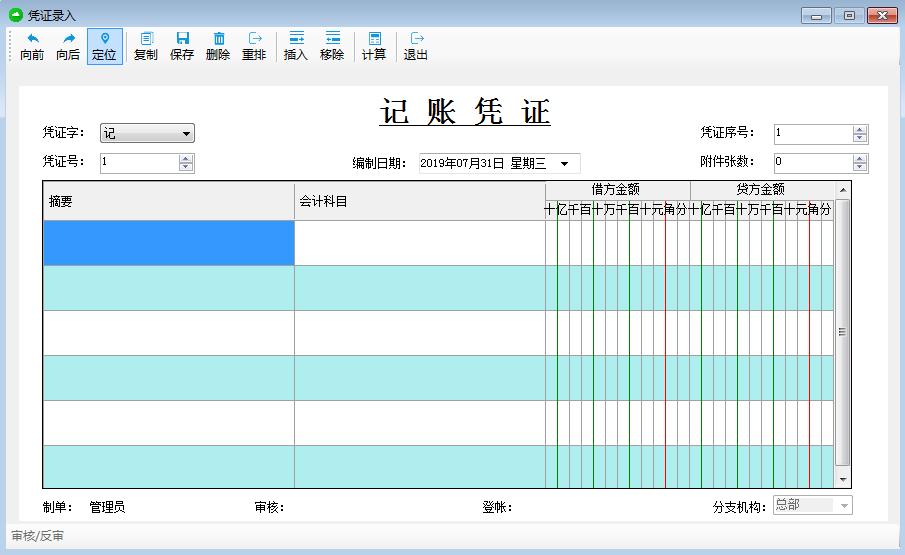
Task: Delete voucher via 删除 trash icon
Action: tap(218, 46)
